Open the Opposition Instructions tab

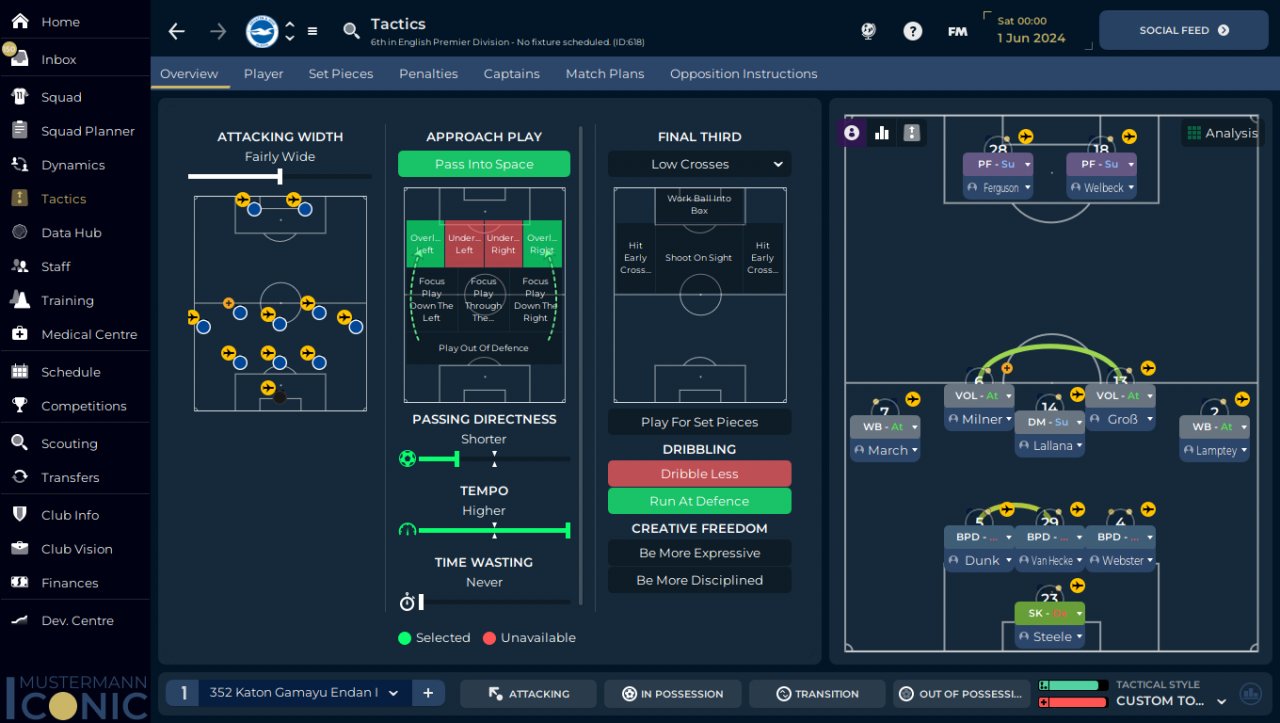743,74
